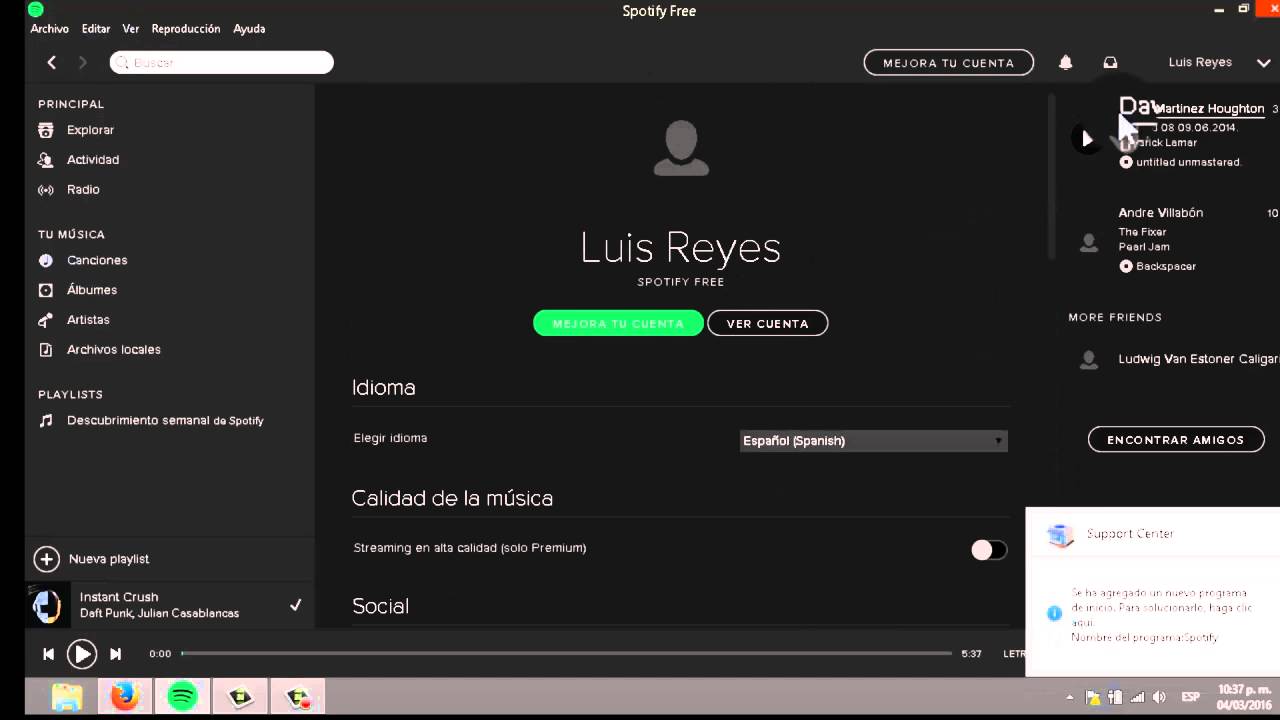Click the Radio sidebar icon
This screenshot has width=1280, height=720.
[45, 190]
